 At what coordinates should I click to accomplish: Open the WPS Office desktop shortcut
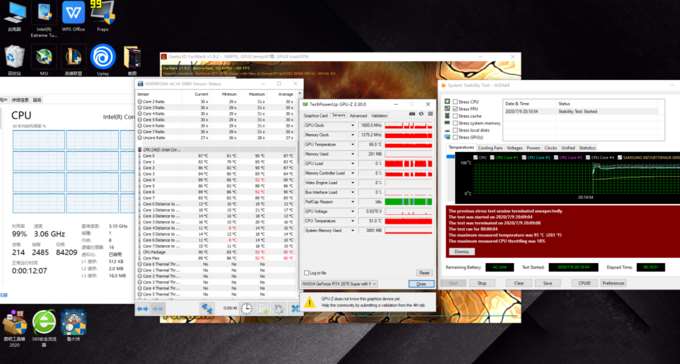click(x=73, y=16)
